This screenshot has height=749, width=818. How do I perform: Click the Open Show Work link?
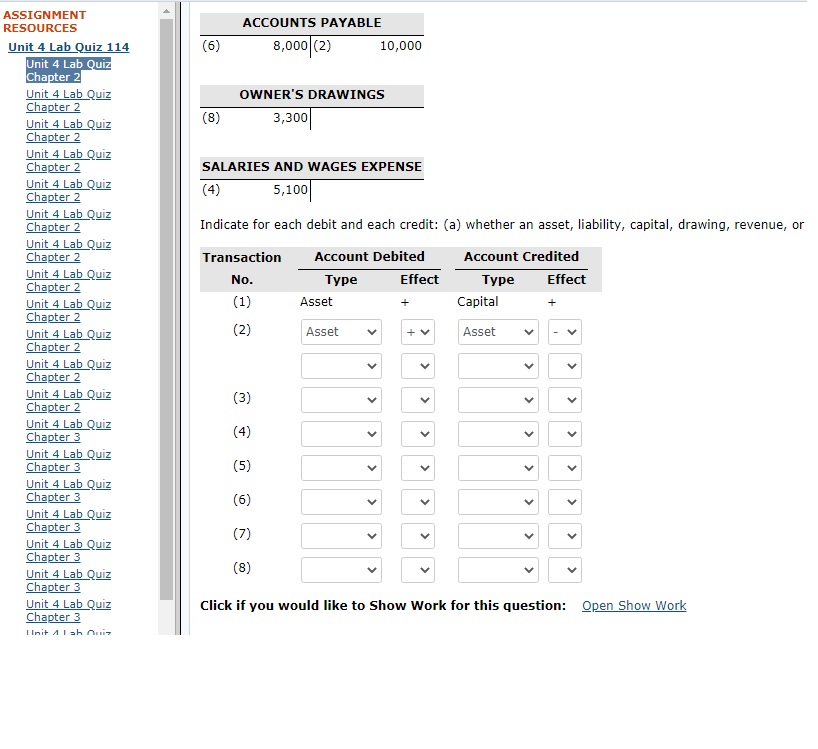pos(633,605)
